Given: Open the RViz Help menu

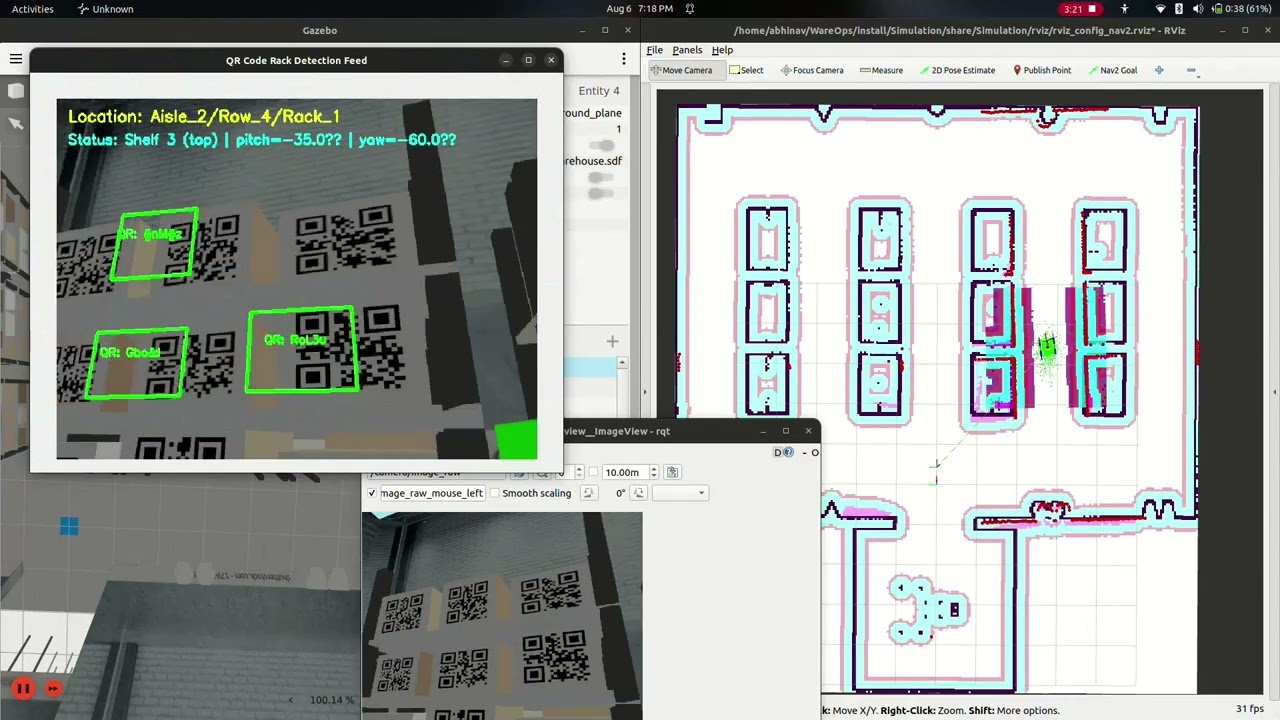Looking at the screenshot, I should coord(722,50).
